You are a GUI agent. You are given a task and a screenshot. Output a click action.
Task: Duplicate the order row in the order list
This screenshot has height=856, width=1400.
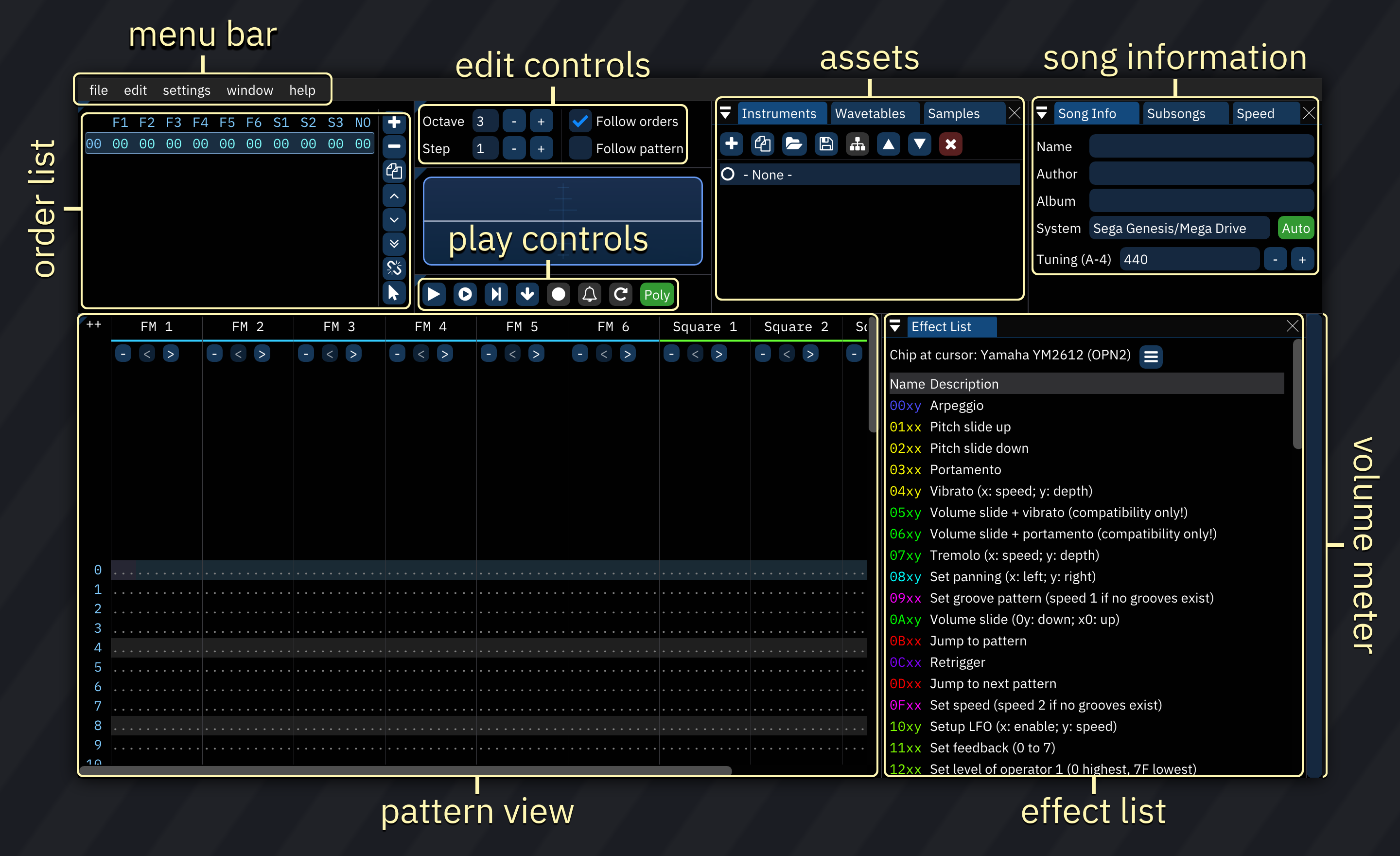(x=394, y=171)
